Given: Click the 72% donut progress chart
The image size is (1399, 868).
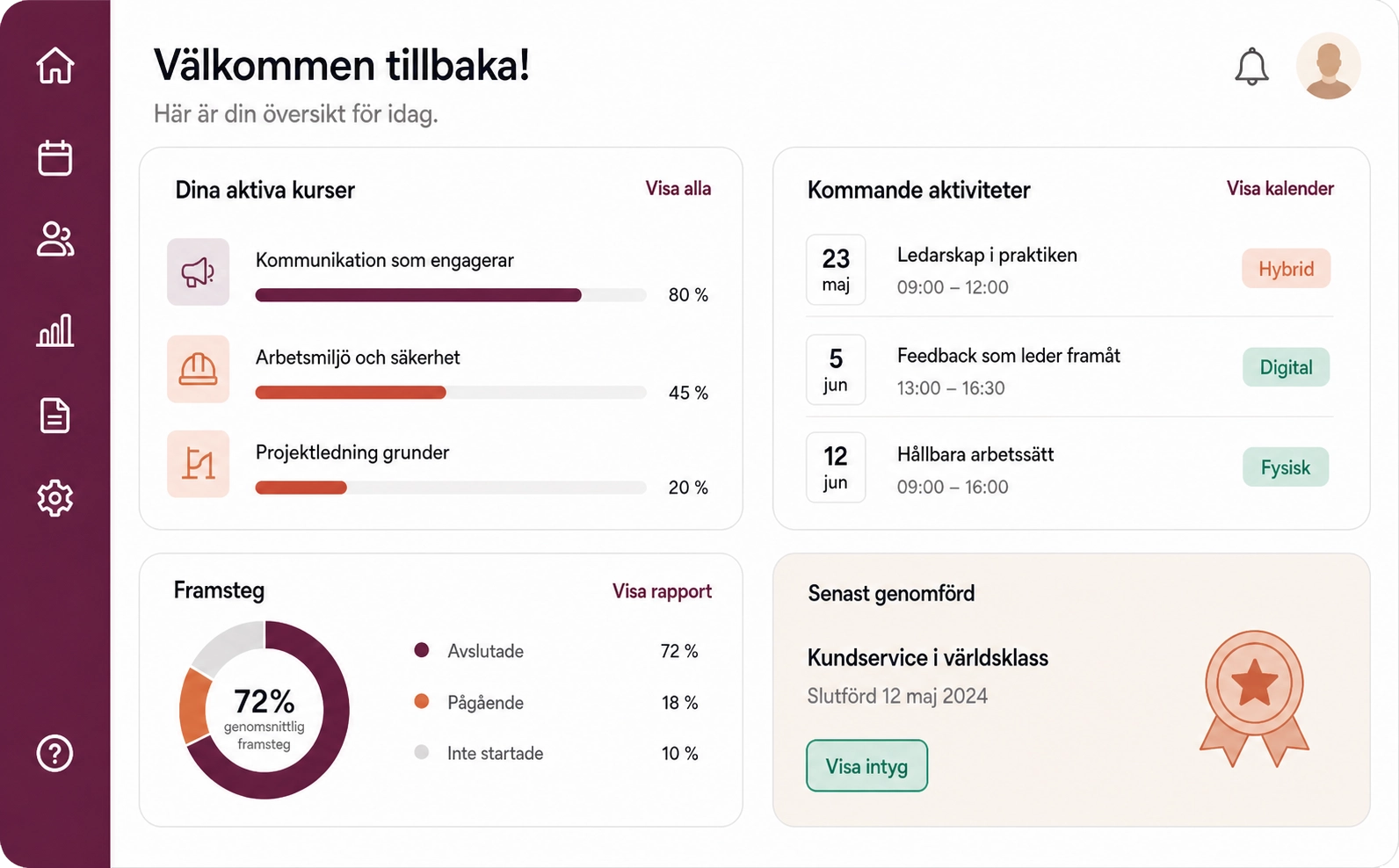Looking at the screenshot, I should (265, 710).
